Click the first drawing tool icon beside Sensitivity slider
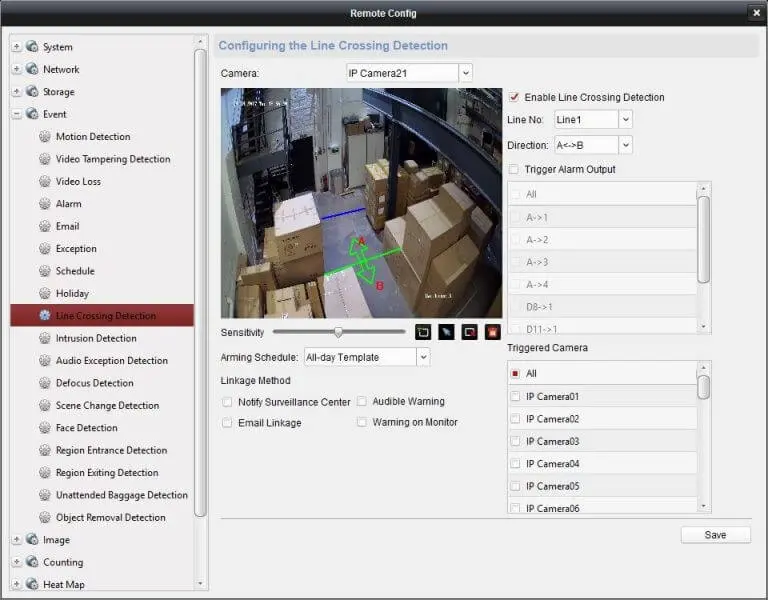Image resolution: width=768 pixels, height=600 pixels. tap(423, 332)
